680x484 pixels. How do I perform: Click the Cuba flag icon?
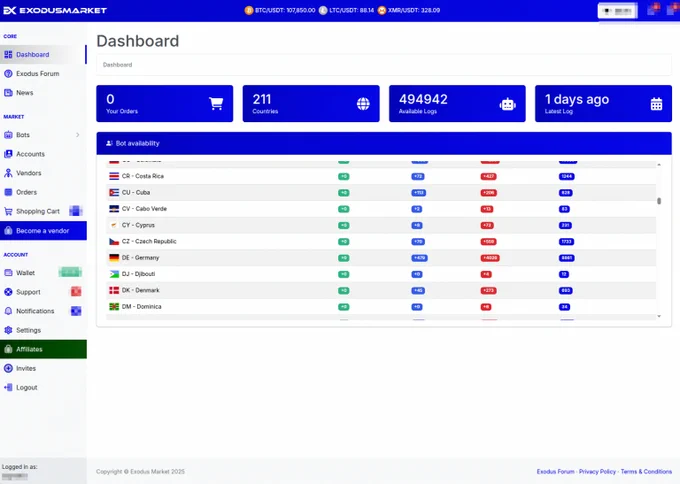[x=114, y=193]
